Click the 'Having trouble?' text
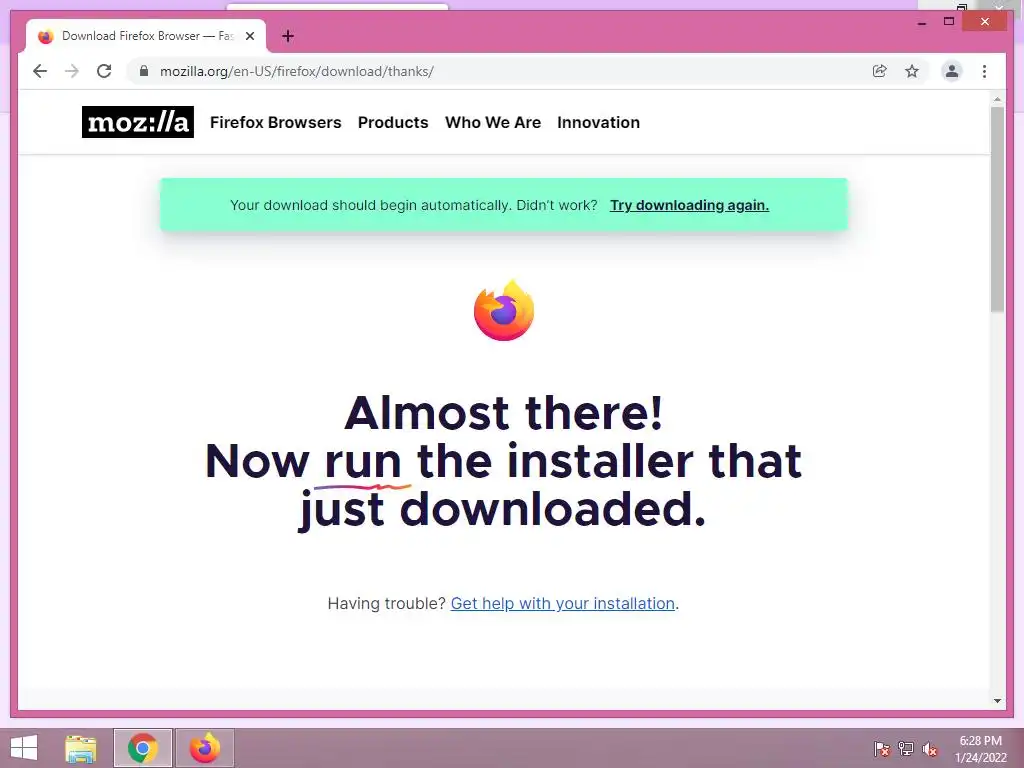The image size is (1024, 768). pyautogui.click(x=387, y=603)
